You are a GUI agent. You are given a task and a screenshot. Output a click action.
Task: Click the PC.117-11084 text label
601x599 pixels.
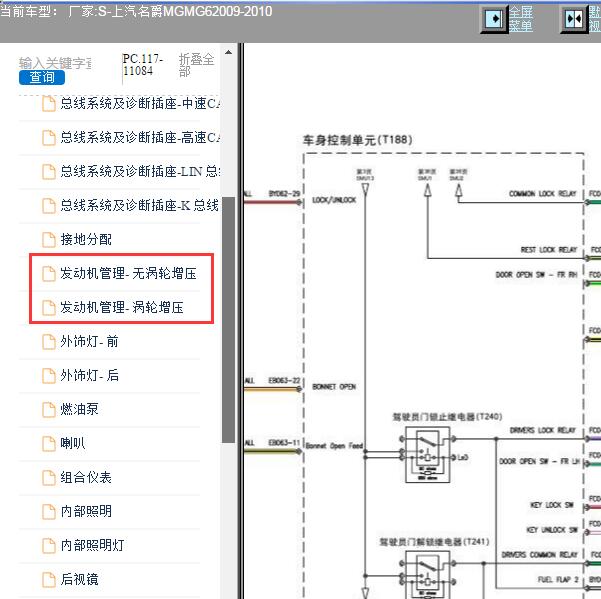(x=143, y=65)
